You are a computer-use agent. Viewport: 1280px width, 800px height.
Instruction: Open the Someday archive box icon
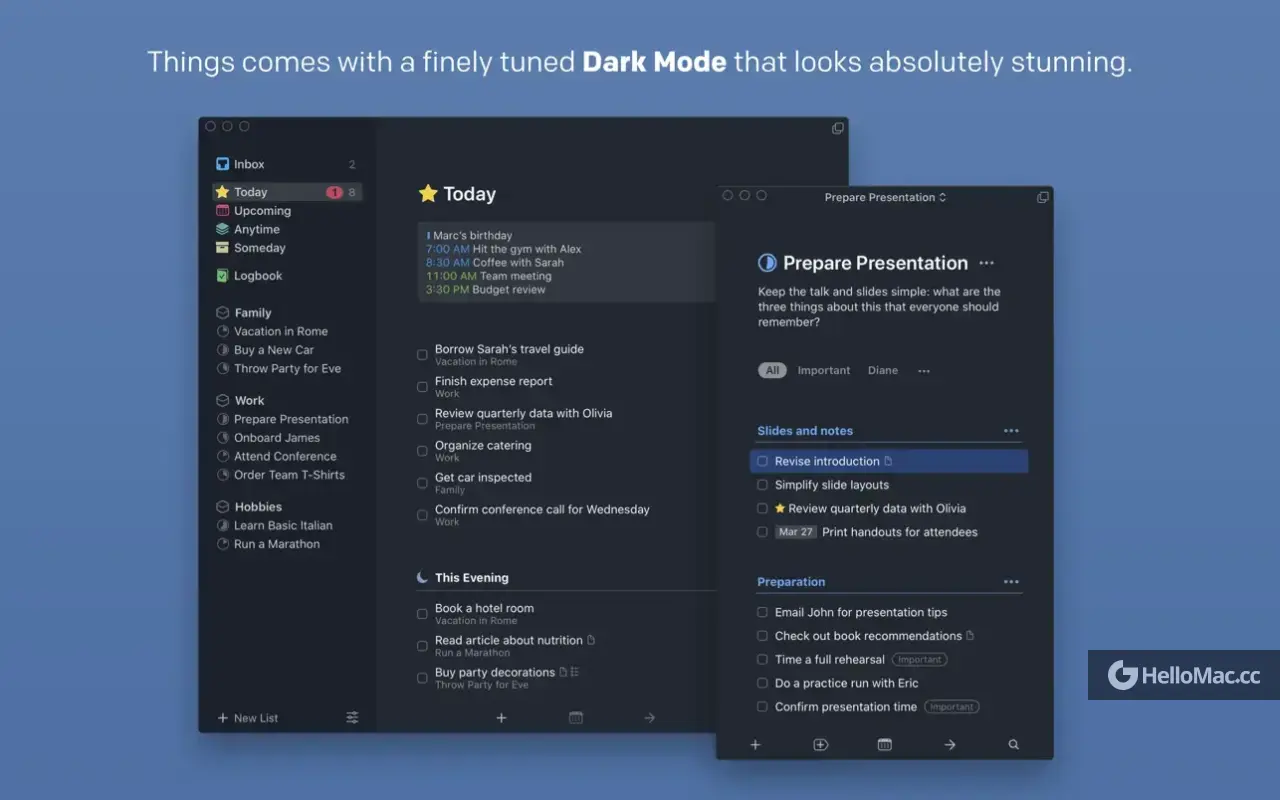(x=223, y=248)
